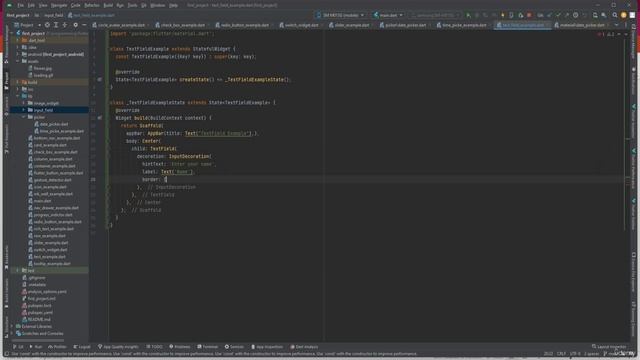The image size is (640, 360).
Task: Click the green Run button in toolbar
Action: coord(468,15)
